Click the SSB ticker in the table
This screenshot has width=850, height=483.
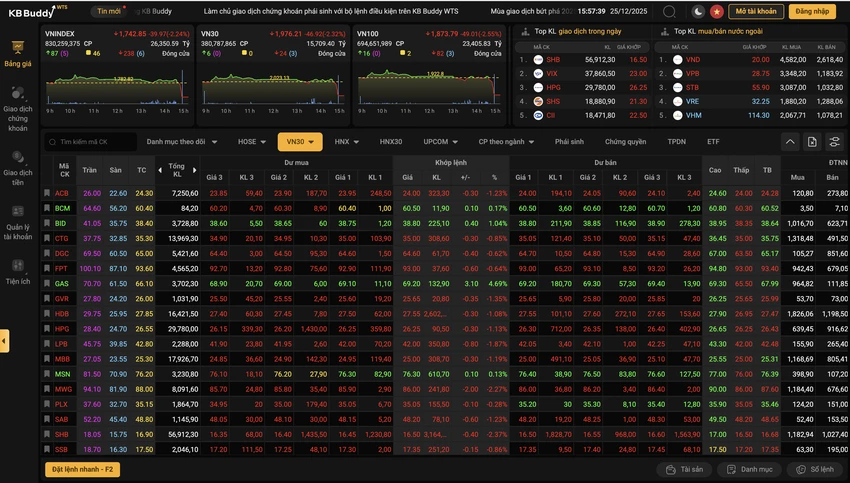[x=61, y=449]
